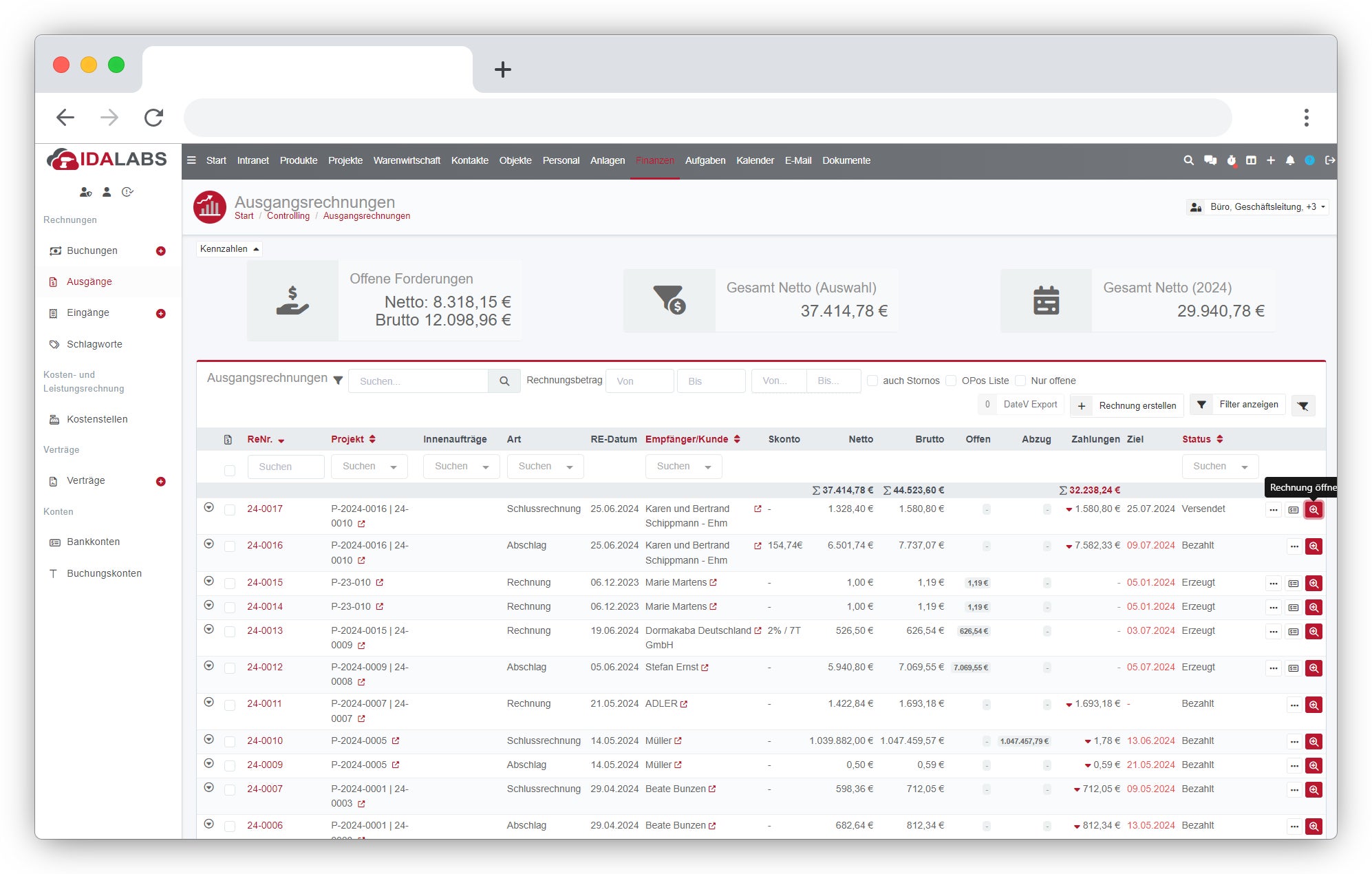Open the Projekte menu

coord(345,160)
